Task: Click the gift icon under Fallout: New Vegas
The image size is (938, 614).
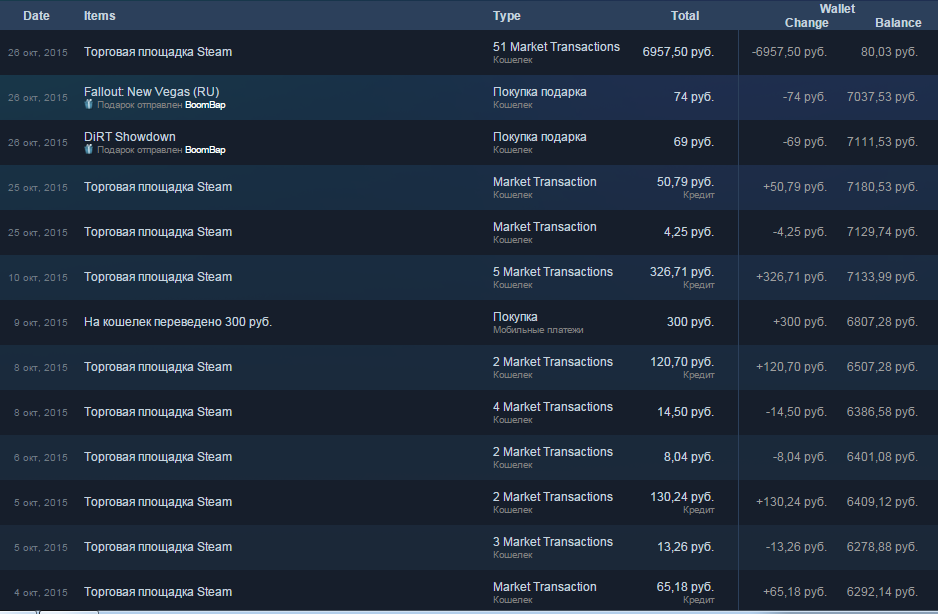Action: 88,105
